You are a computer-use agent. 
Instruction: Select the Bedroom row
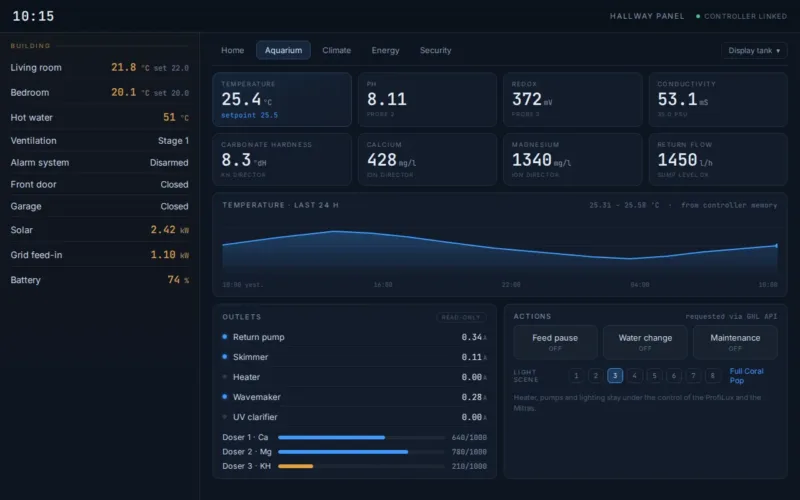[99, 92]
